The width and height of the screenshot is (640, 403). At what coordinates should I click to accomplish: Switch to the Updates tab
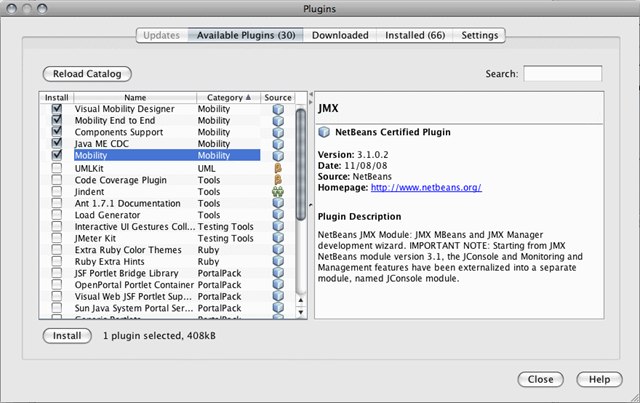tap(162, 36)
